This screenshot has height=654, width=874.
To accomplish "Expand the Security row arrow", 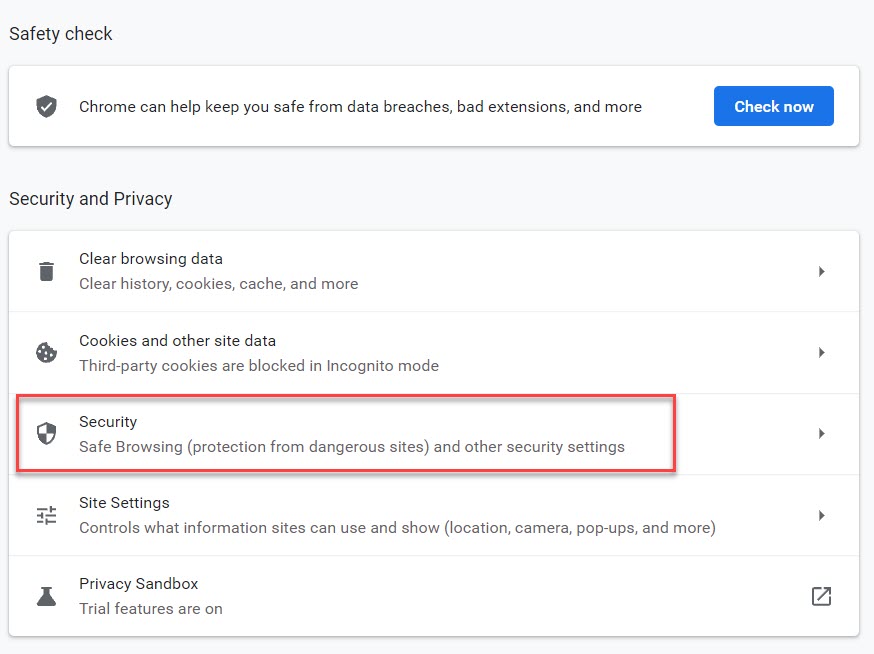I will 821,433.
